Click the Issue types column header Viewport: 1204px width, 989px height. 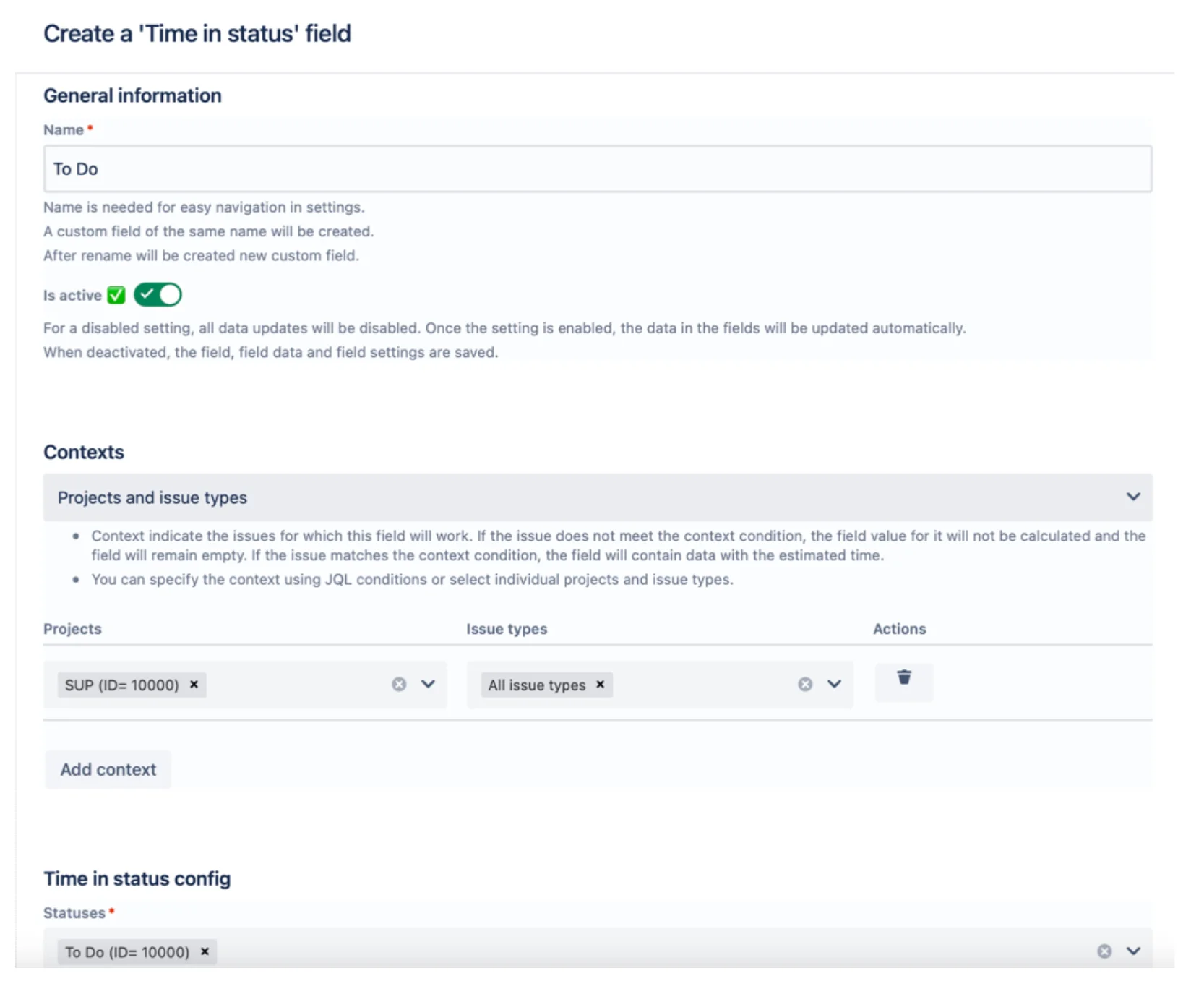507,629
